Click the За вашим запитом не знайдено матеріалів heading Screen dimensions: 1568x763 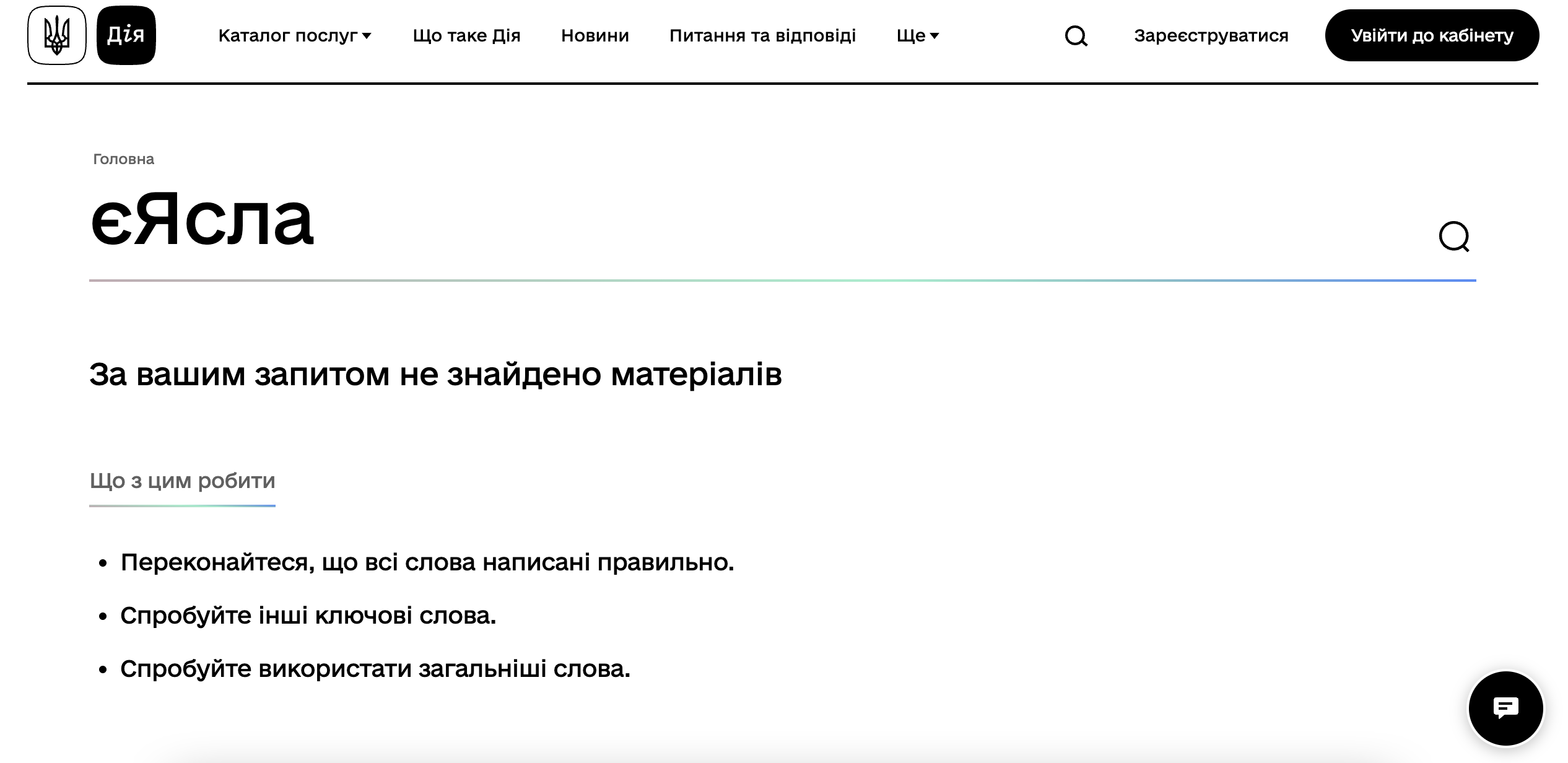435,375
